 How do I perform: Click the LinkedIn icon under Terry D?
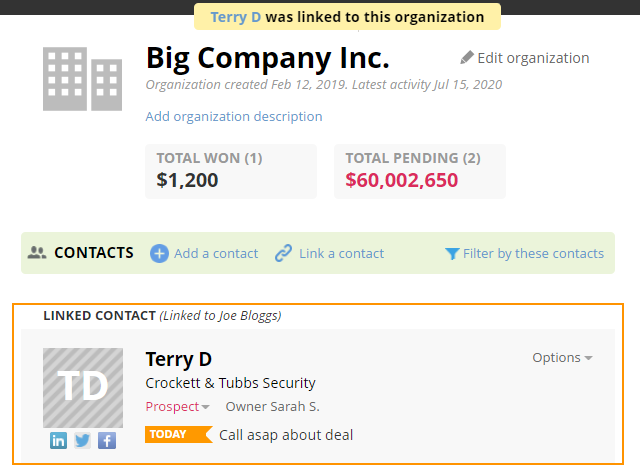[x=58, y=441]
